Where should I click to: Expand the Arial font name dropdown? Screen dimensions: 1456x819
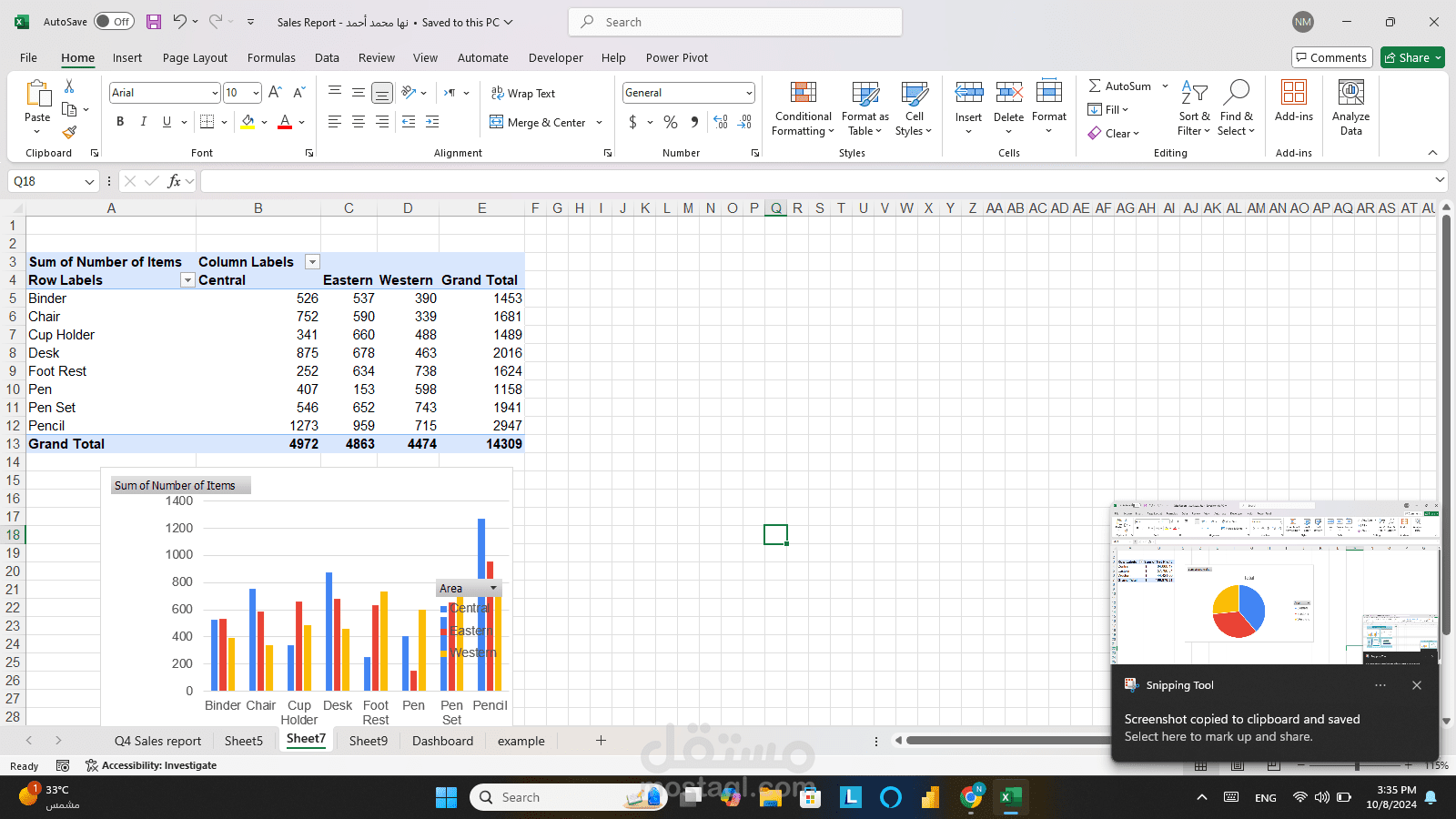pos(215,93)
